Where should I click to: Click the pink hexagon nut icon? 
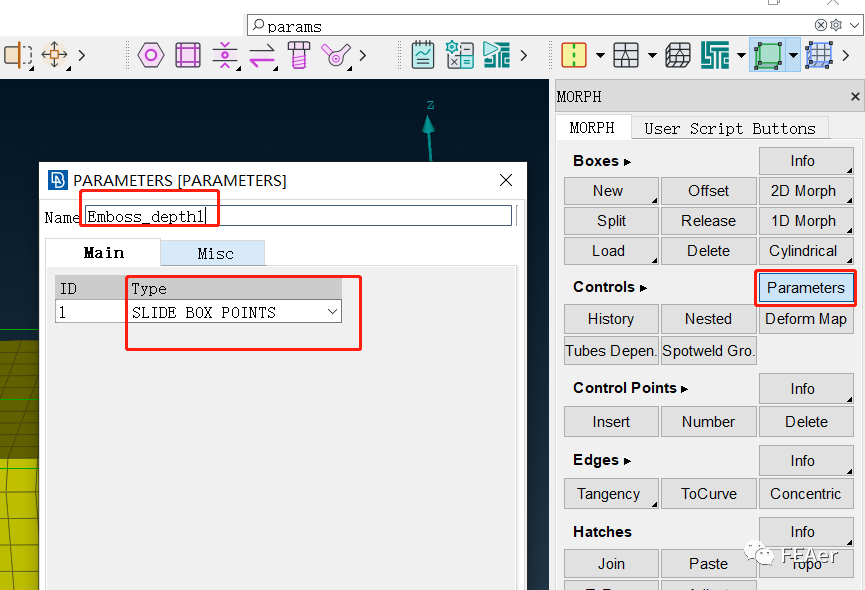pos(151,55)
